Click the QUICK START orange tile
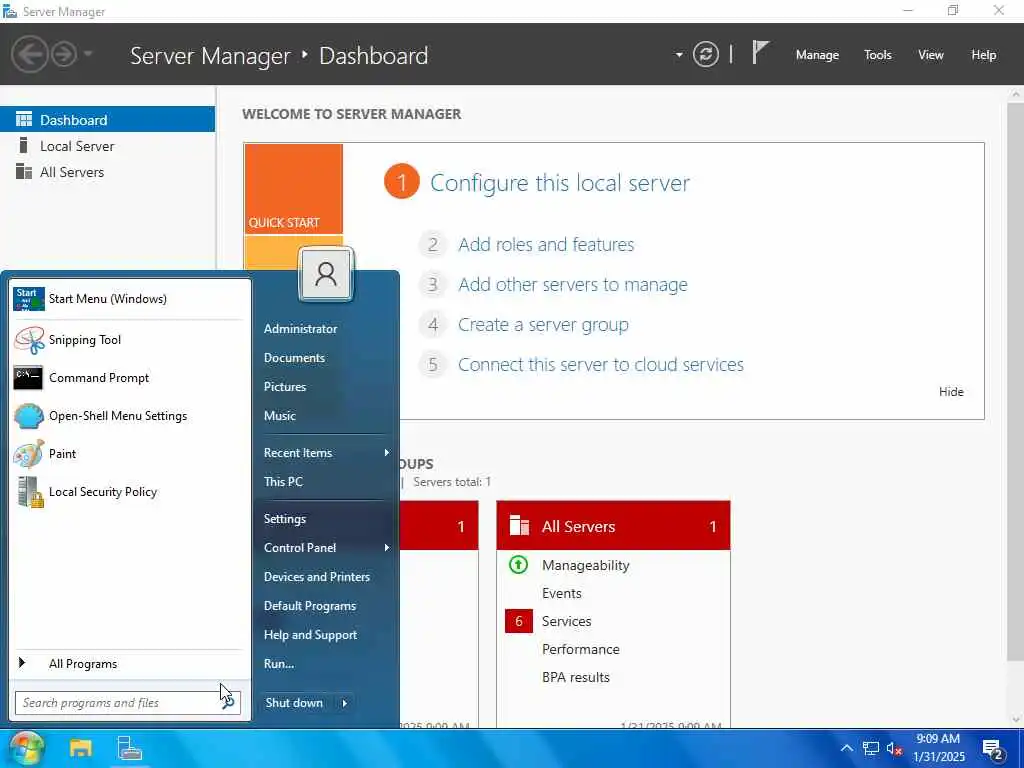Screen dimensions: 1024x768 (293, 189)
